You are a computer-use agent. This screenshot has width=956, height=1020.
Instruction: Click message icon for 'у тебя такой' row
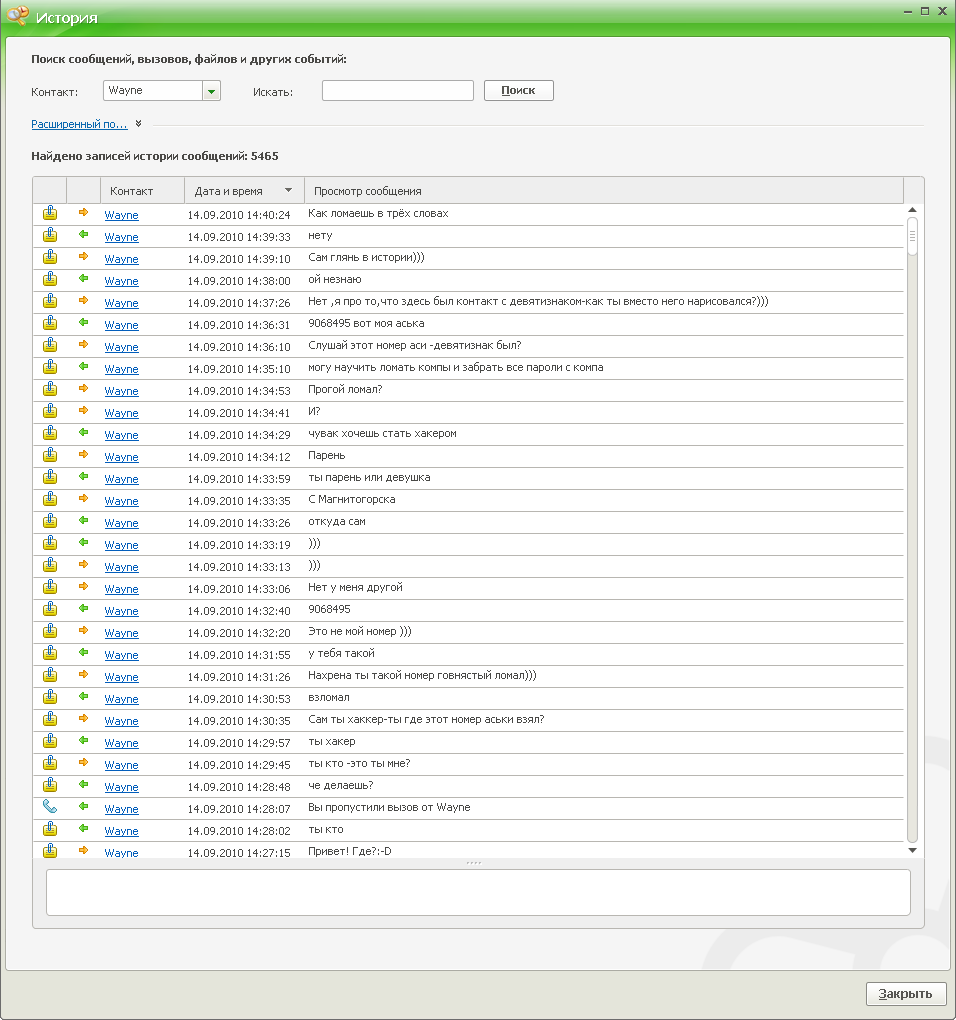coord(50,653)
